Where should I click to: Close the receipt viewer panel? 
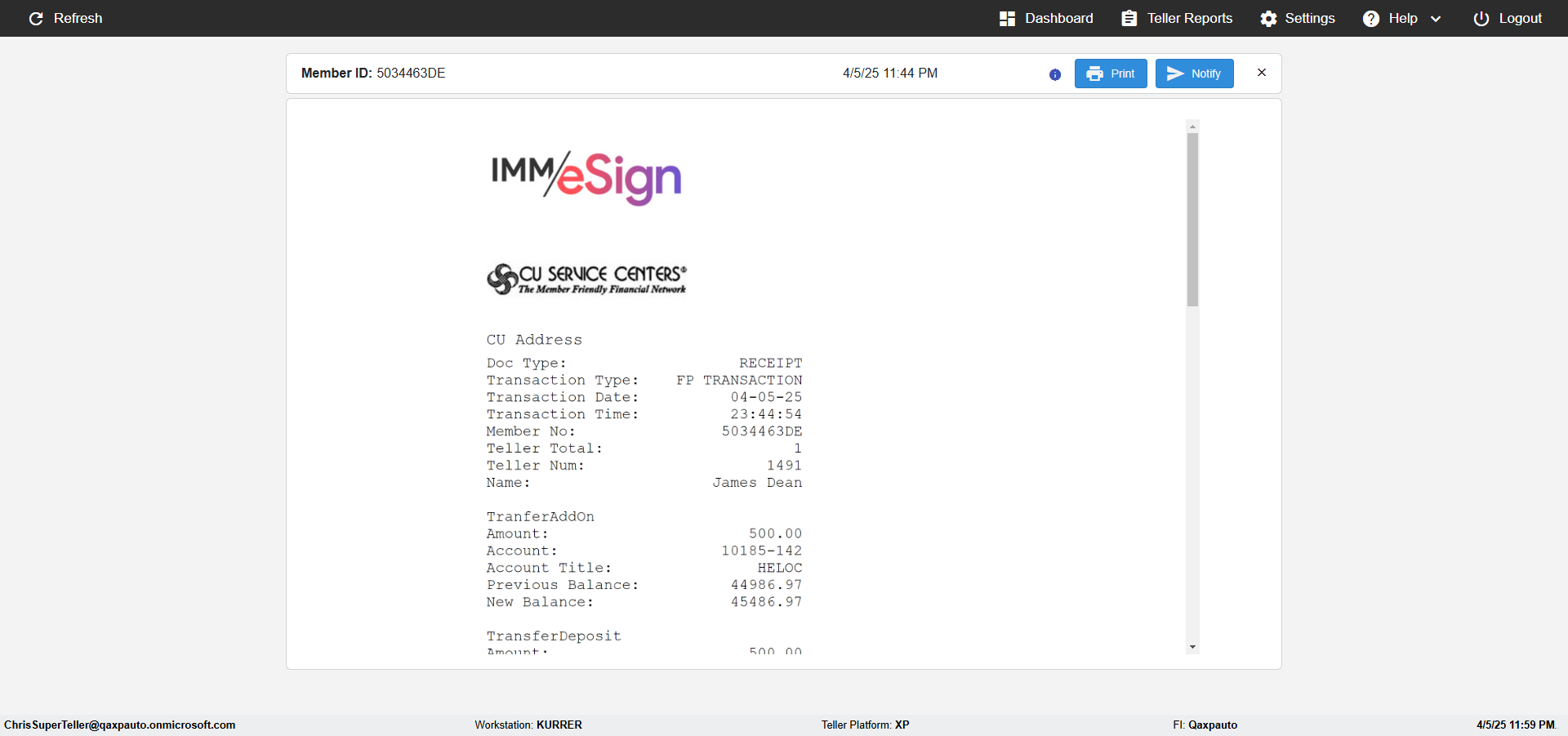(x=1262, y=73)
